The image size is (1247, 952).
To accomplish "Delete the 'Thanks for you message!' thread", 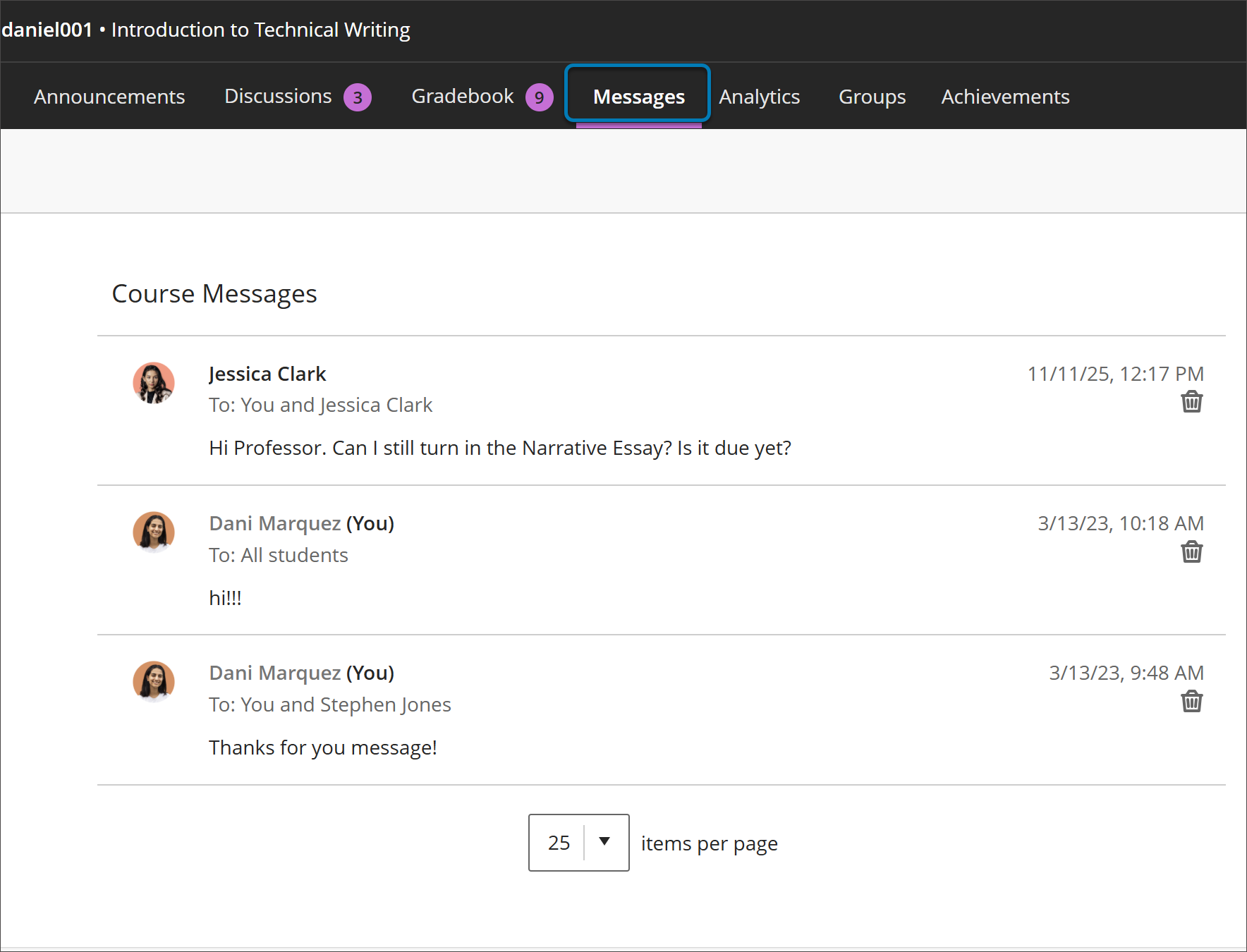I will tap(1192, 702).
